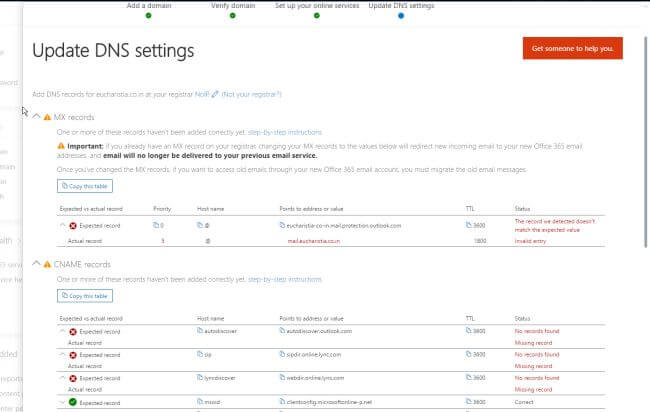Click the 'Status' column header in CNAME table
The width and height of the screenshot is (650, 412).
tap(522, 318)
